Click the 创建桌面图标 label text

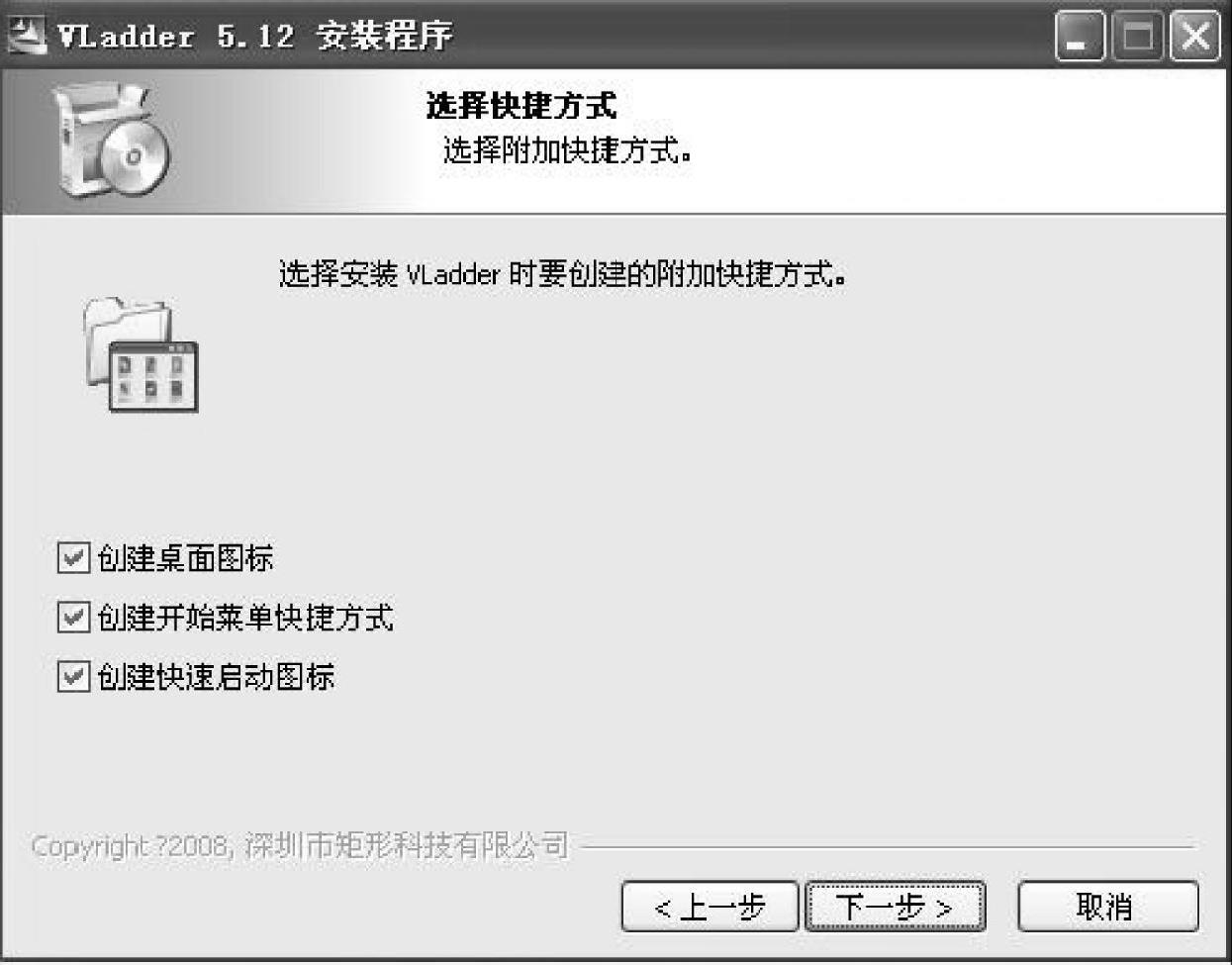coord(185,558)
